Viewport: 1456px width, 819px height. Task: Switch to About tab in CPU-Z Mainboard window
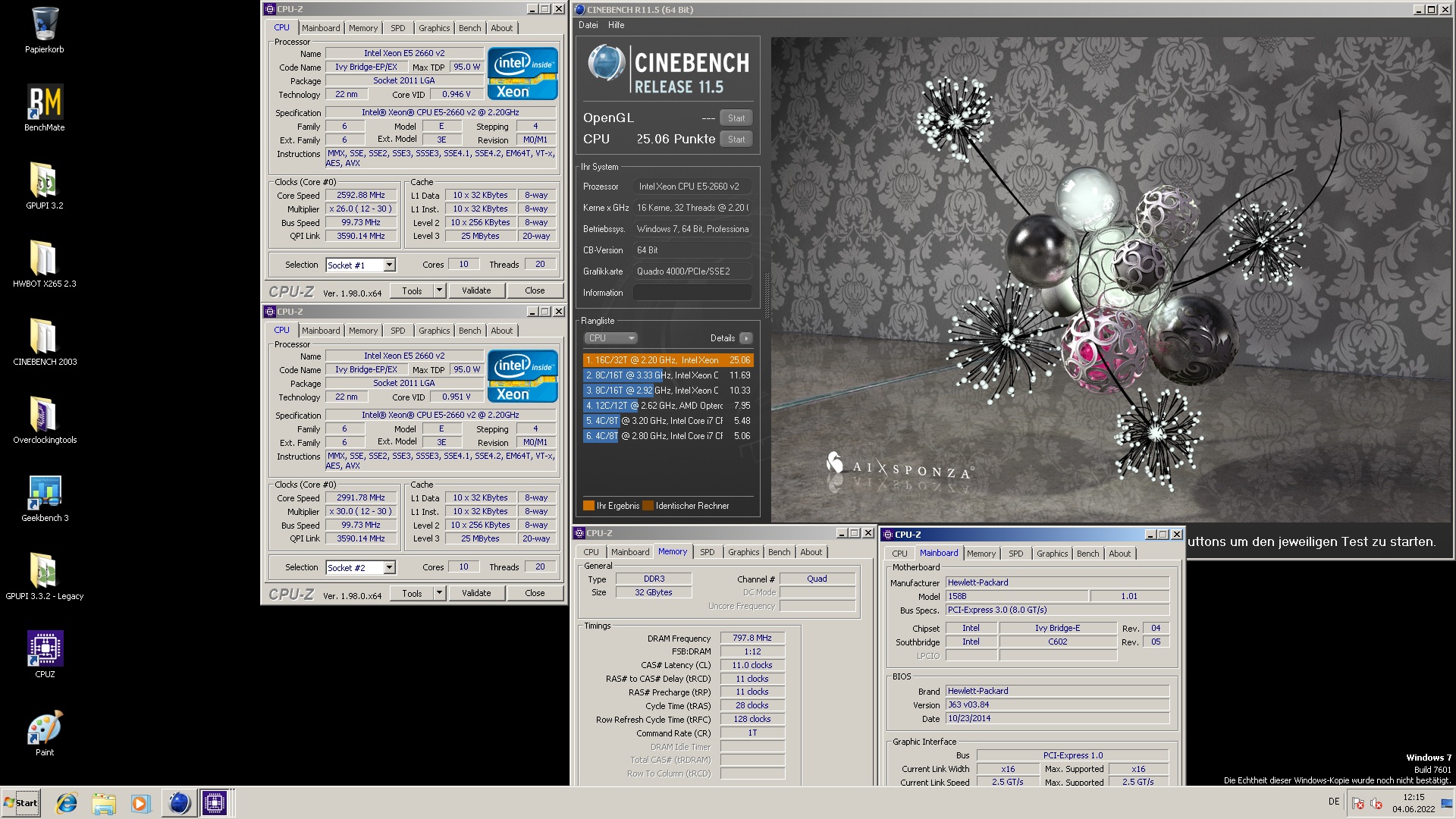tap(1120, 554)
